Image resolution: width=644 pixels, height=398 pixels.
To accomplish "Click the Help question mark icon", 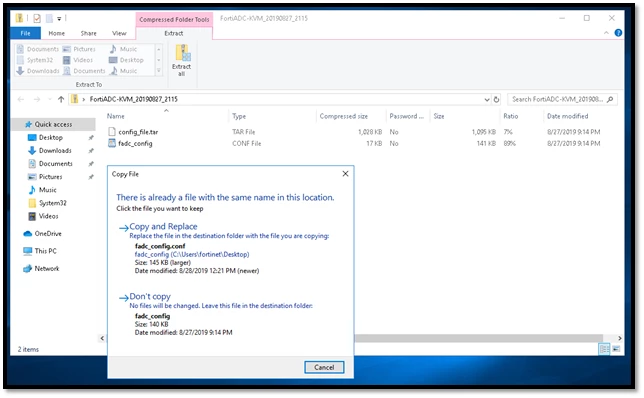I will coord(618,33).
